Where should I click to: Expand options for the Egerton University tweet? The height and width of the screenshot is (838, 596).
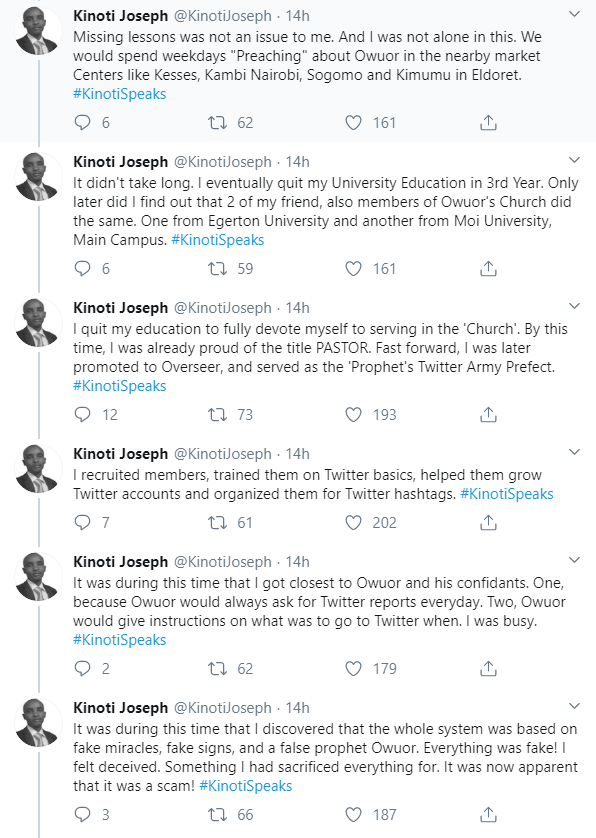click(x=574, y=160)
